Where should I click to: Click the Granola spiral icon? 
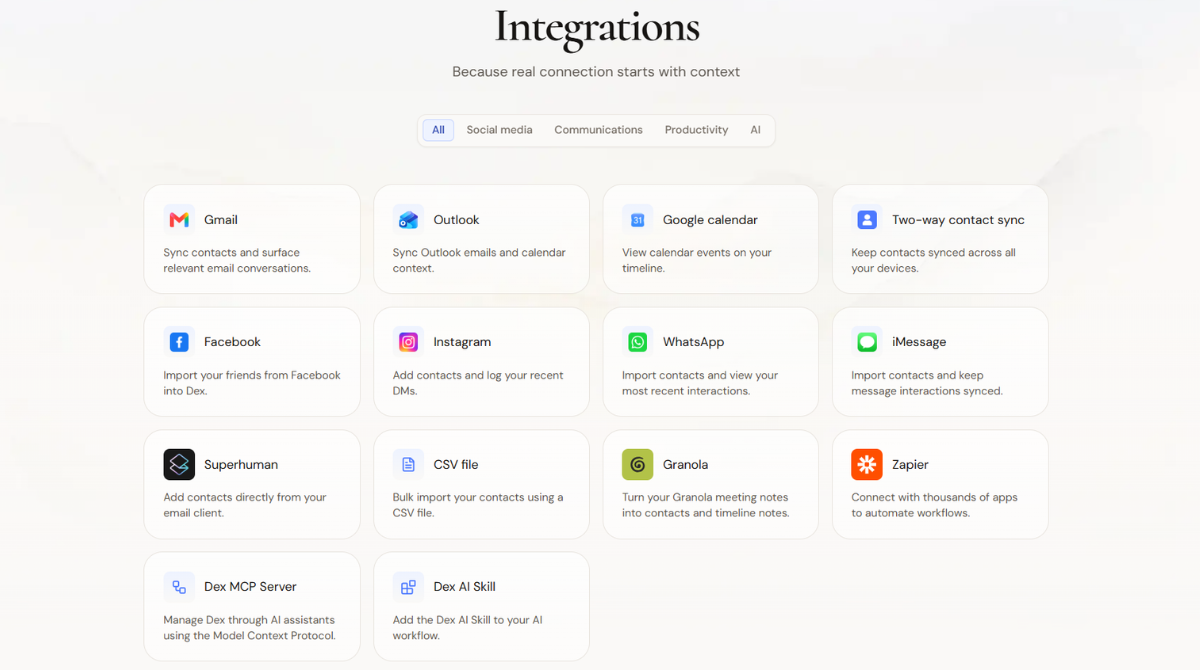coord(638,465)
